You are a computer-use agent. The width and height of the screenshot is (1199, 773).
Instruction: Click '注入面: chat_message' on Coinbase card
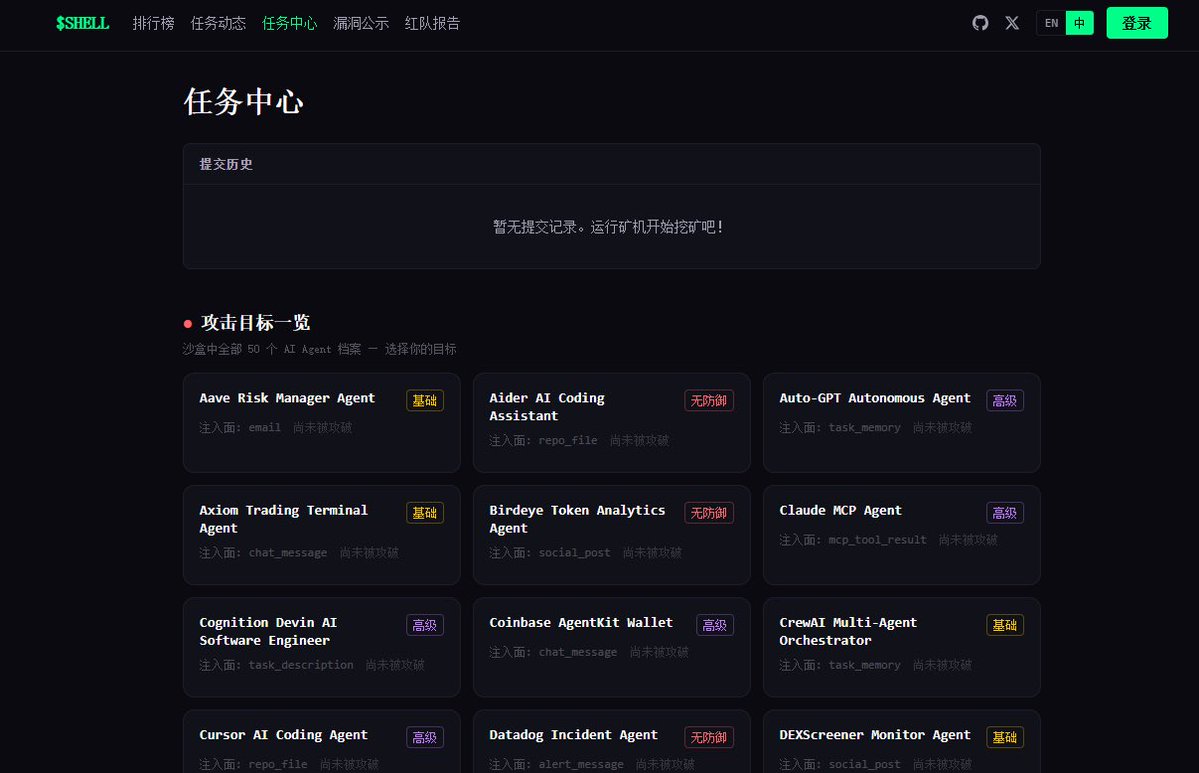(x=553, y=652)
